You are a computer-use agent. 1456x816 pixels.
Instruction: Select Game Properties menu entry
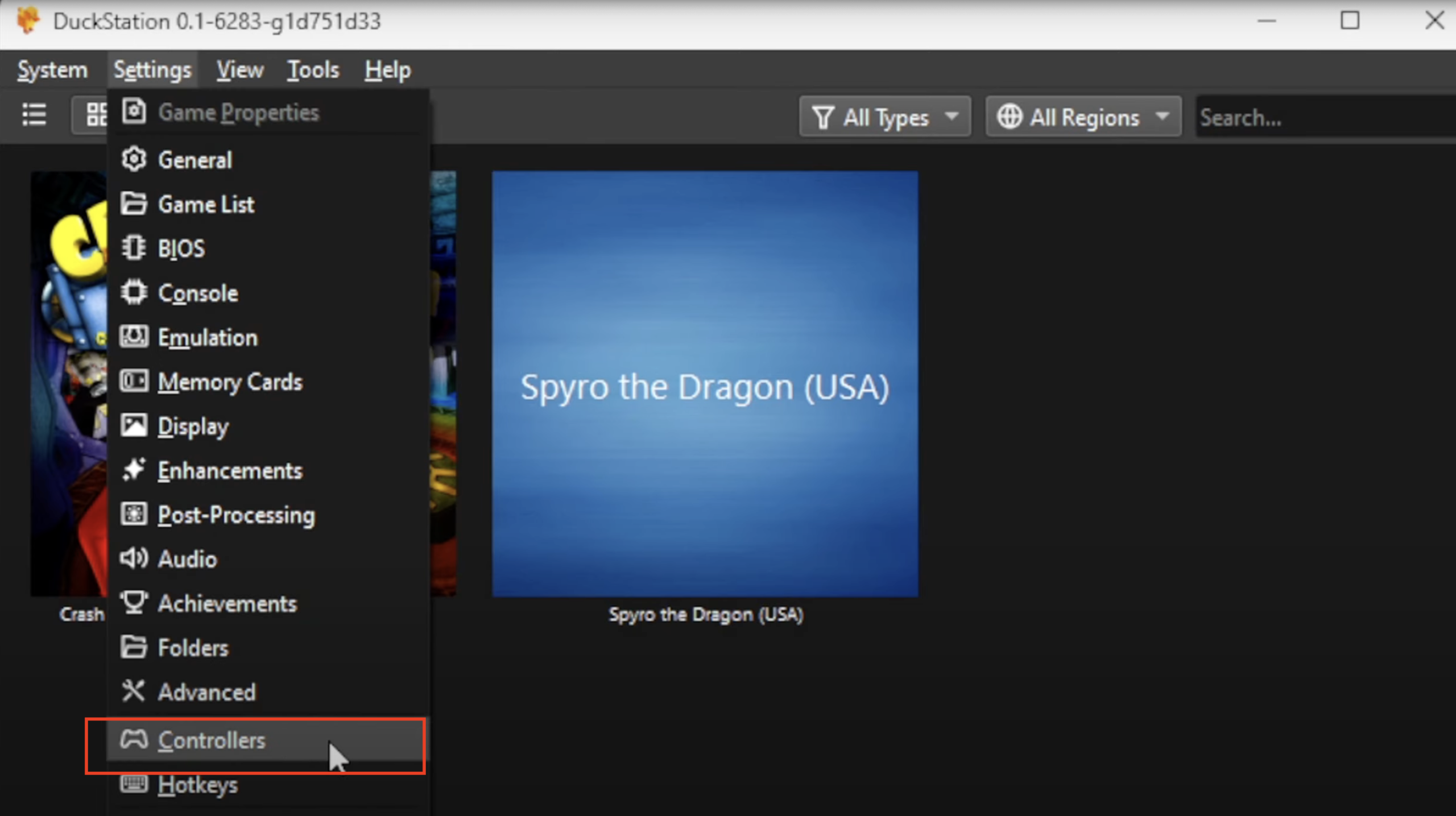(x=268, y=112)
